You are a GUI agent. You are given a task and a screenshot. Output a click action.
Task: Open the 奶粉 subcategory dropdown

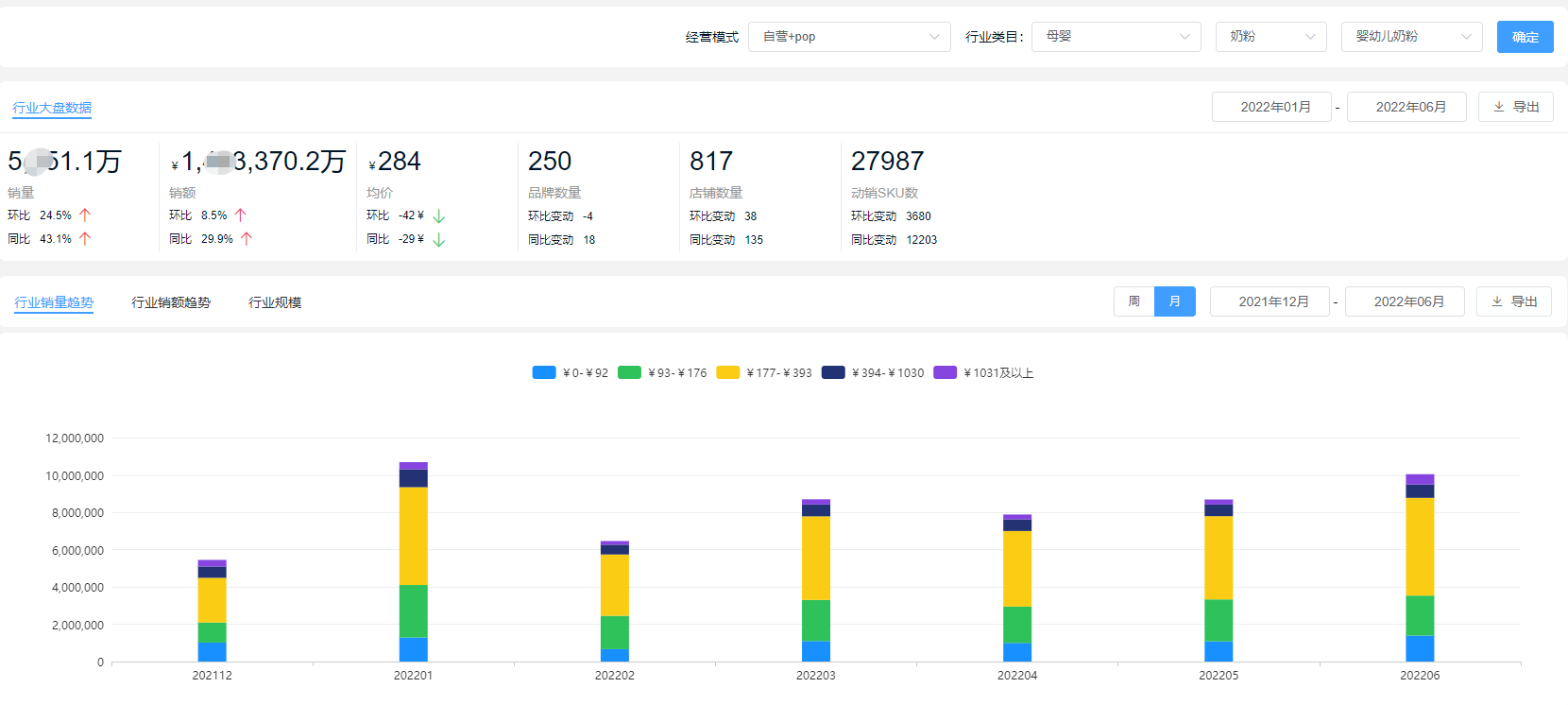click(1270, 37)
